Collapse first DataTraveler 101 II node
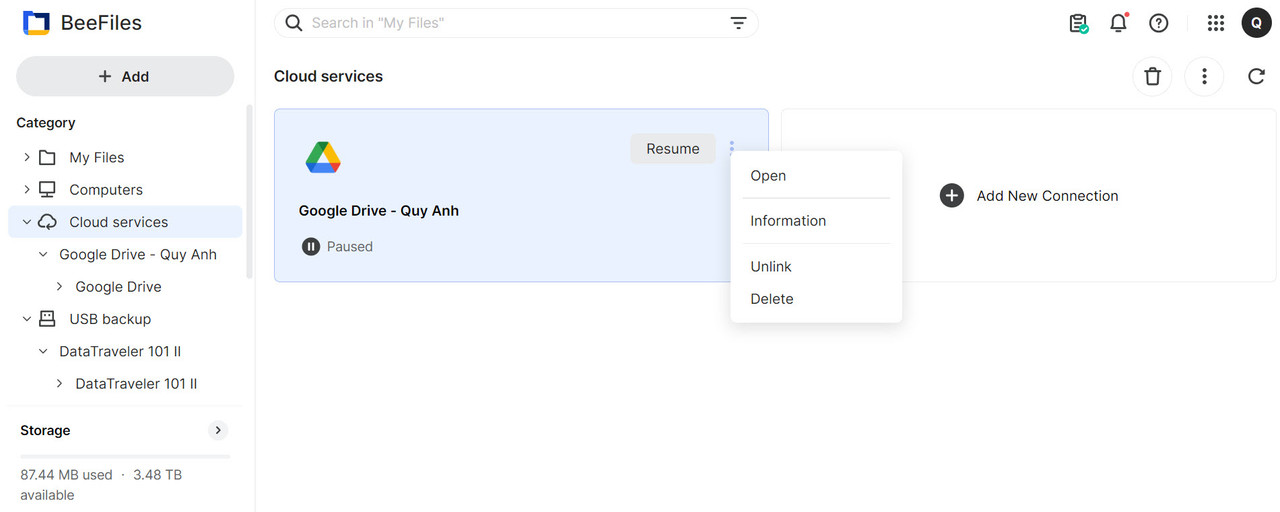This screenshot has height=512, width=1280. tap(43, 351)
